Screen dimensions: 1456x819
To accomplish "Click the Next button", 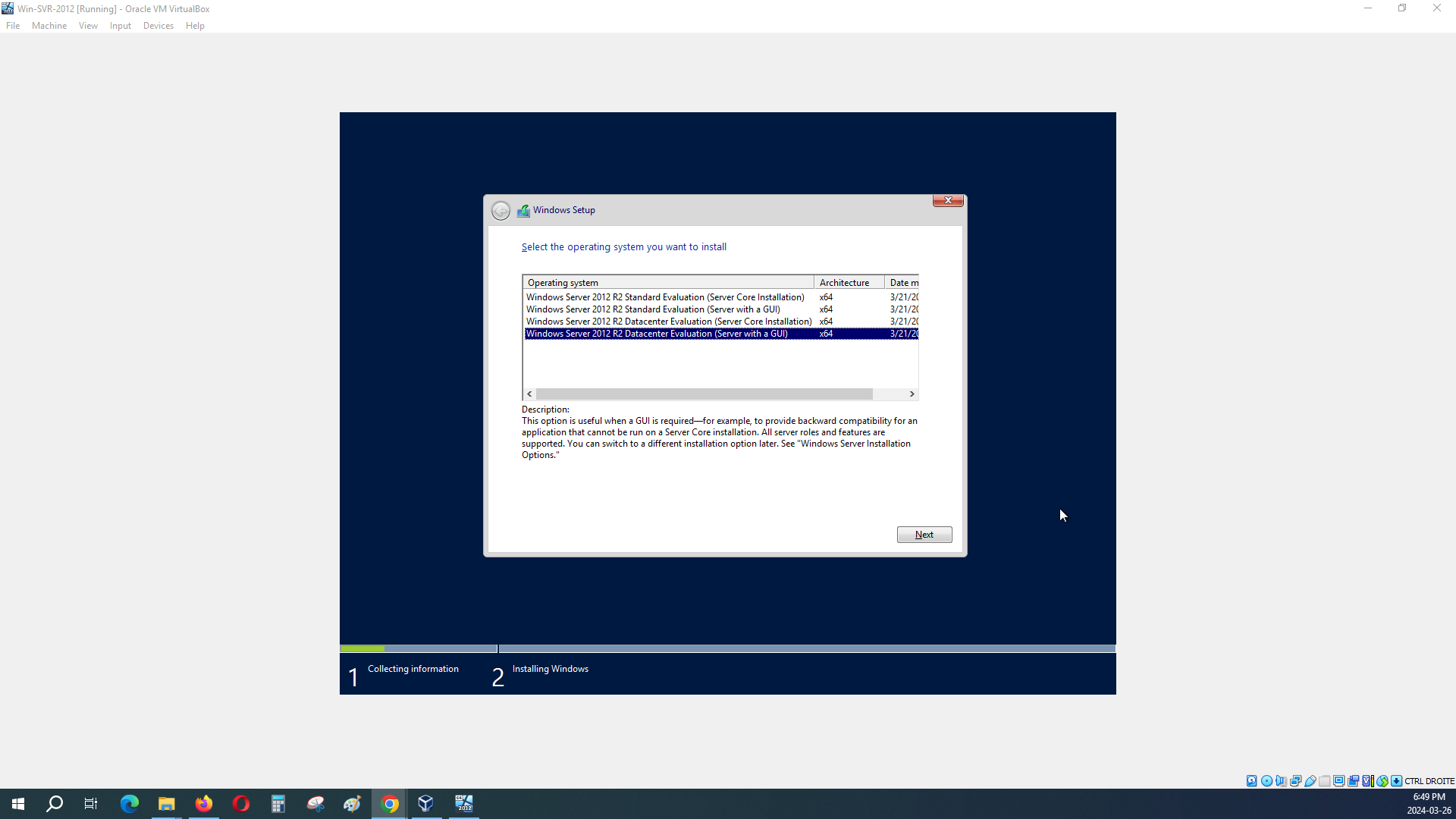I will 924,535.
